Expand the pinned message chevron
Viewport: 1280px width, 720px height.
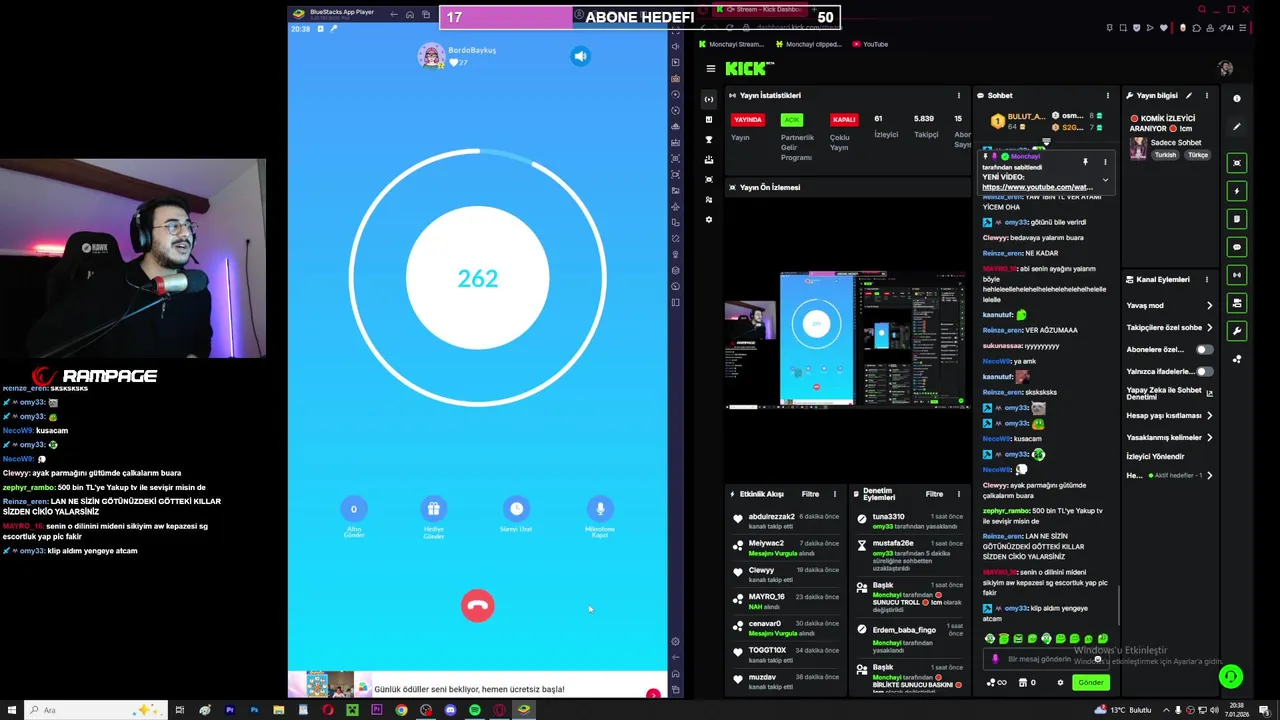1105,180
